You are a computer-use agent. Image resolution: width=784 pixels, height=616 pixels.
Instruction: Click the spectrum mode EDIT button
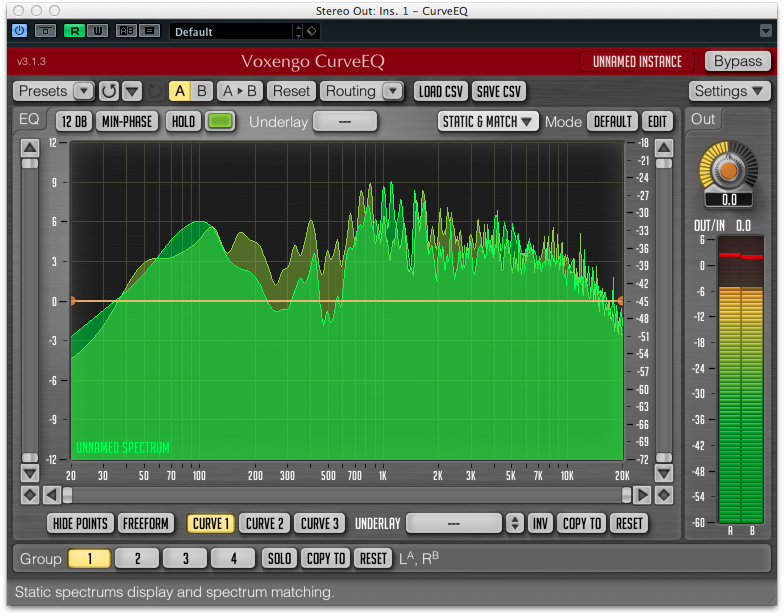(657, 122)
